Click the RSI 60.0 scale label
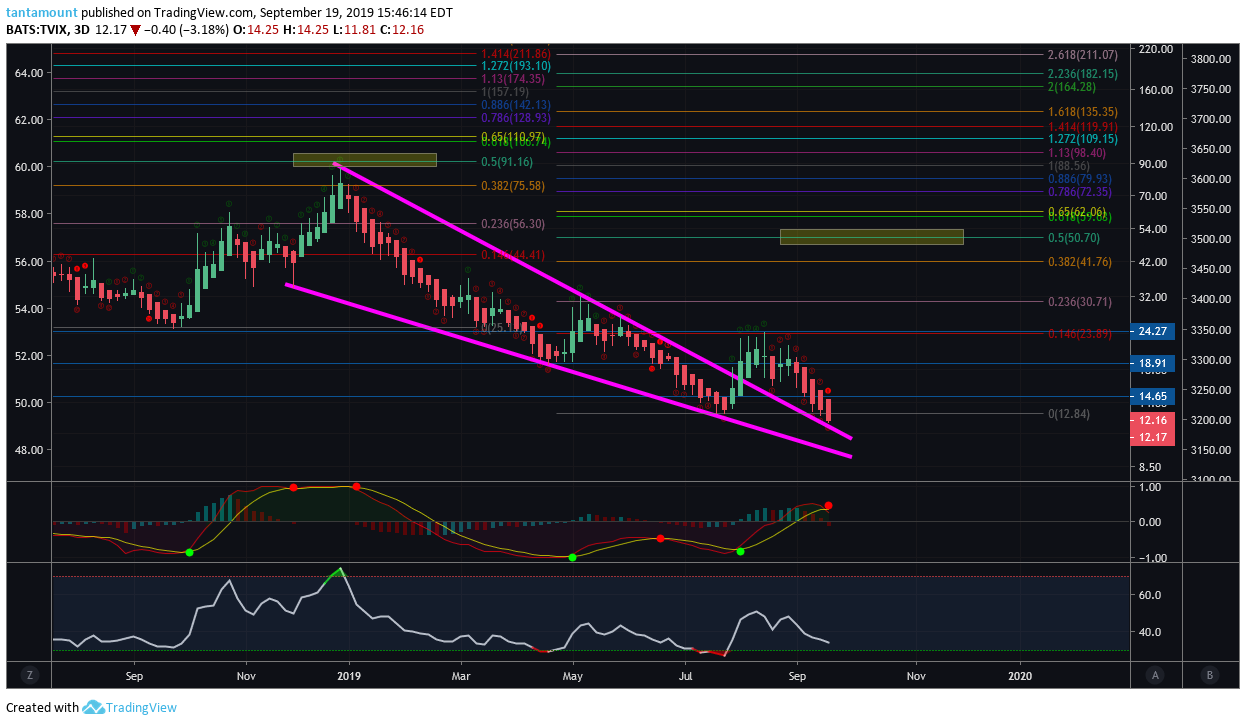 [1150, 595]
